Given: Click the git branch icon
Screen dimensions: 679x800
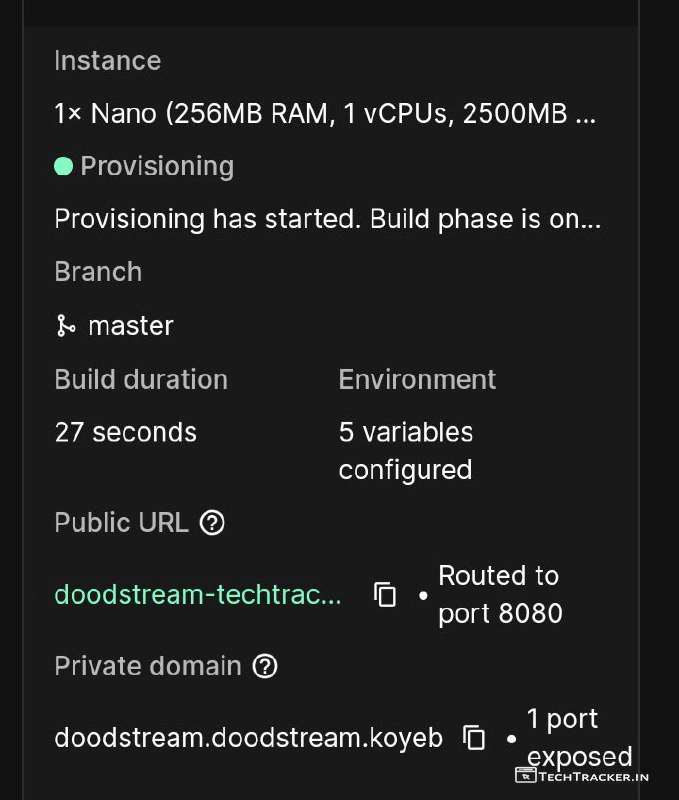Looking at the screenshot, I should 66,326.
